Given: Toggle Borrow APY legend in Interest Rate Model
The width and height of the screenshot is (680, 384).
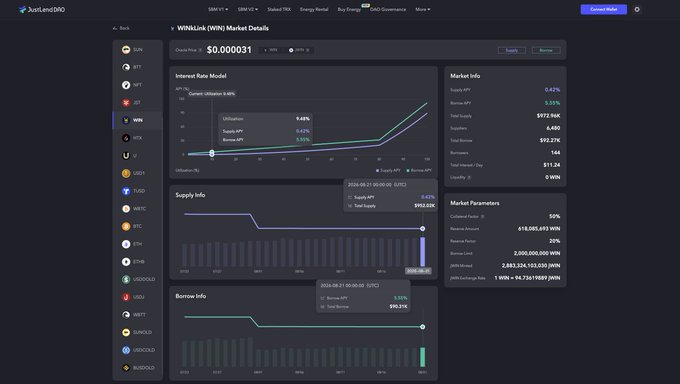Looking at the screenshot, I should tap(419, 171).
